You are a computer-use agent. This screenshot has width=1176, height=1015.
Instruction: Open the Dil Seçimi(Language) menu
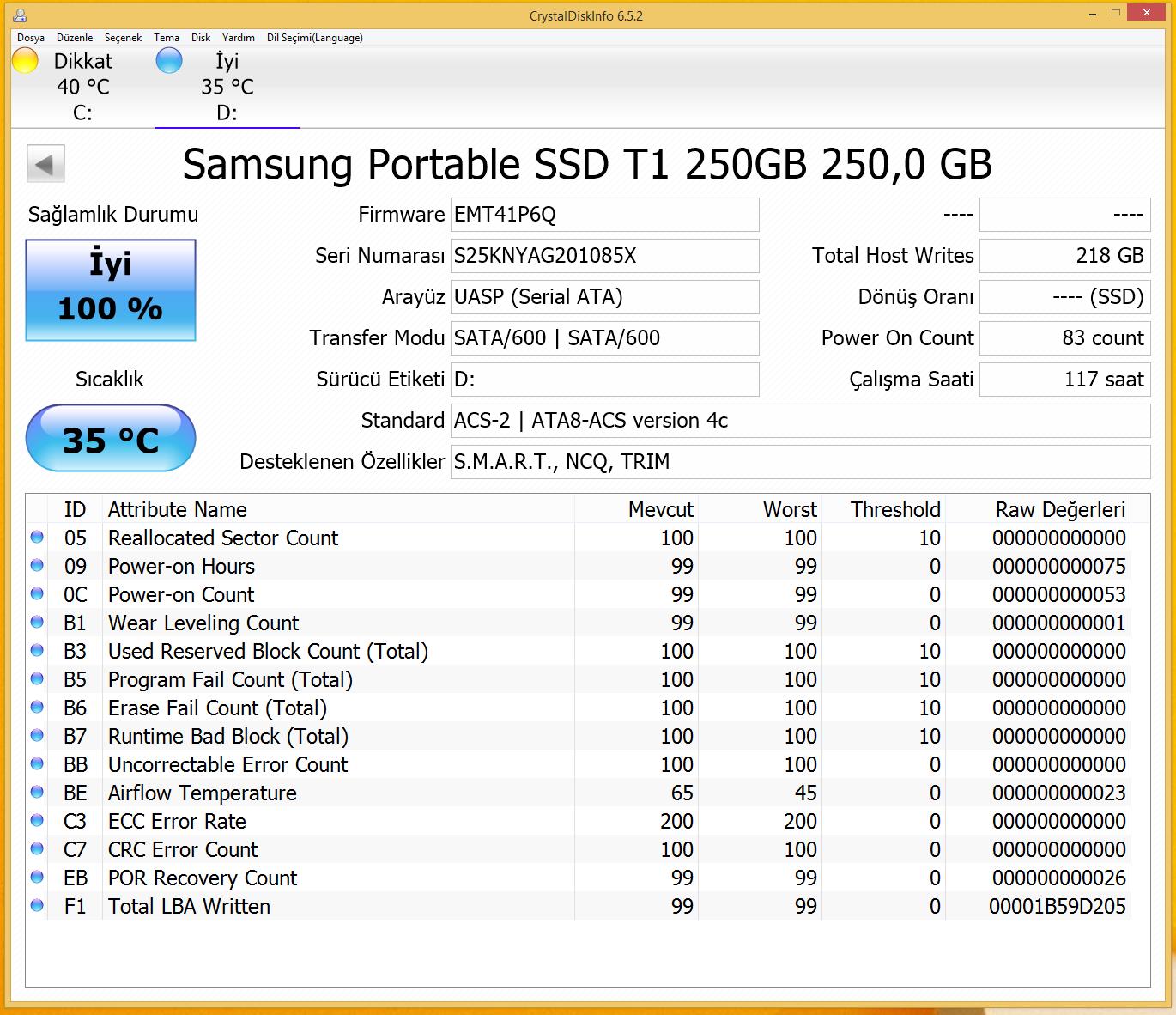point(315,38)
